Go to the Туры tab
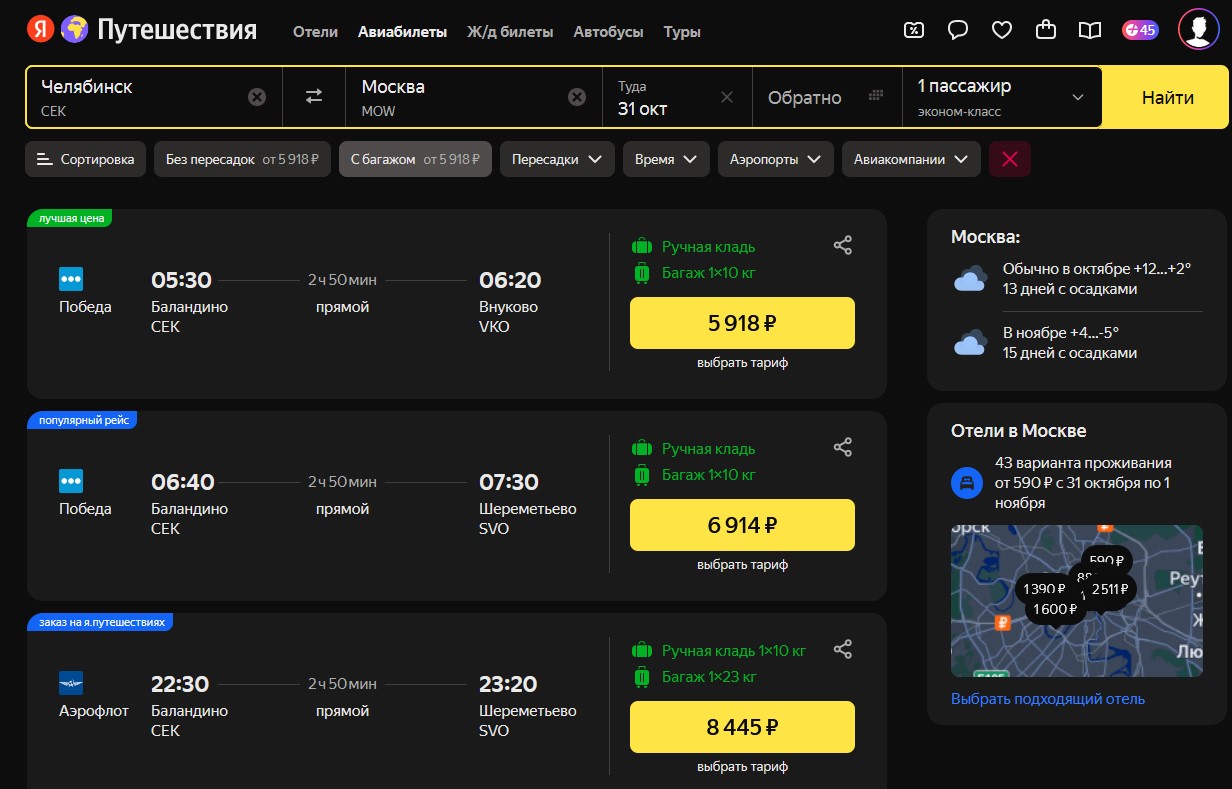Screen dimensions: 1232x789 click(x=682, y=32)
